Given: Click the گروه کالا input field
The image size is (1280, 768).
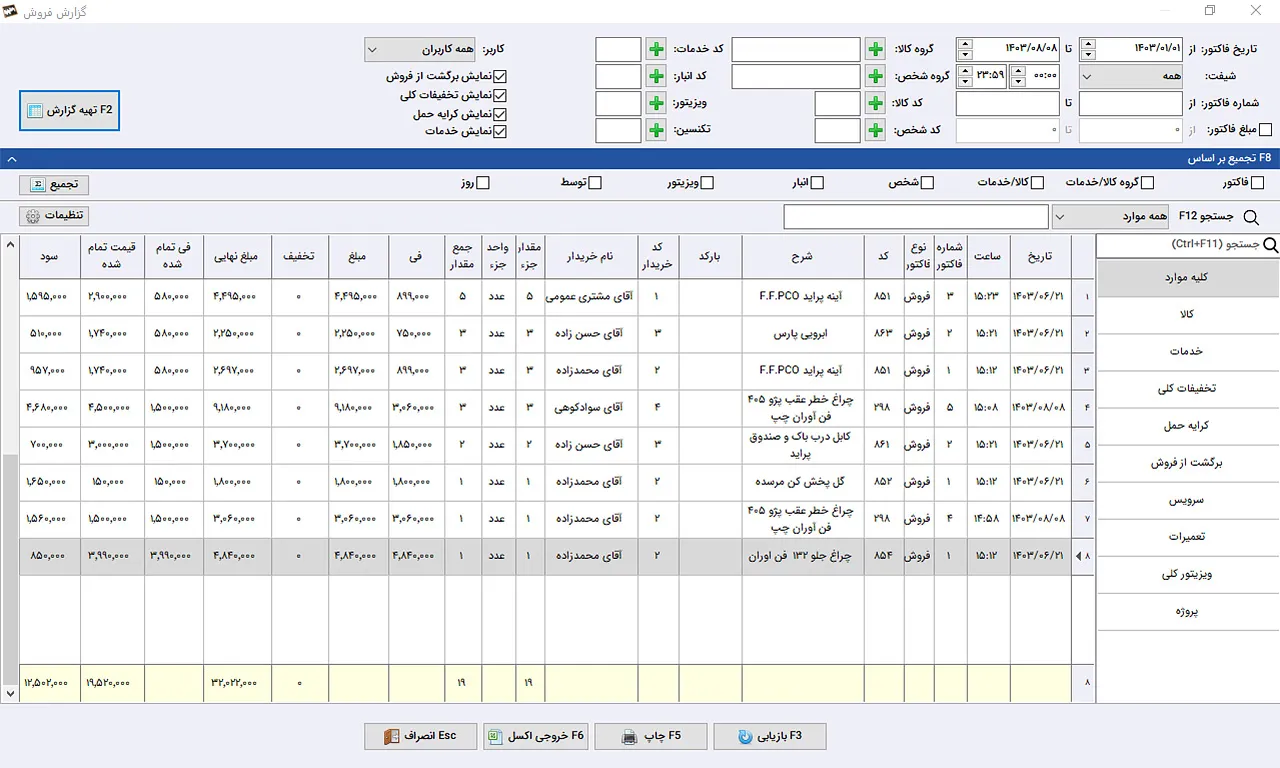Looking at the screenshot, I should click(796, 49).
